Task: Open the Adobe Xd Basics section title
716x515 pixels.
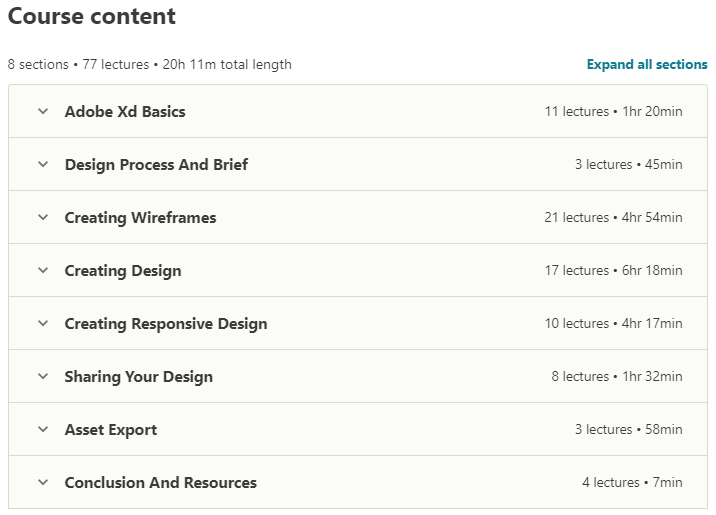Action: click(125, 111)
